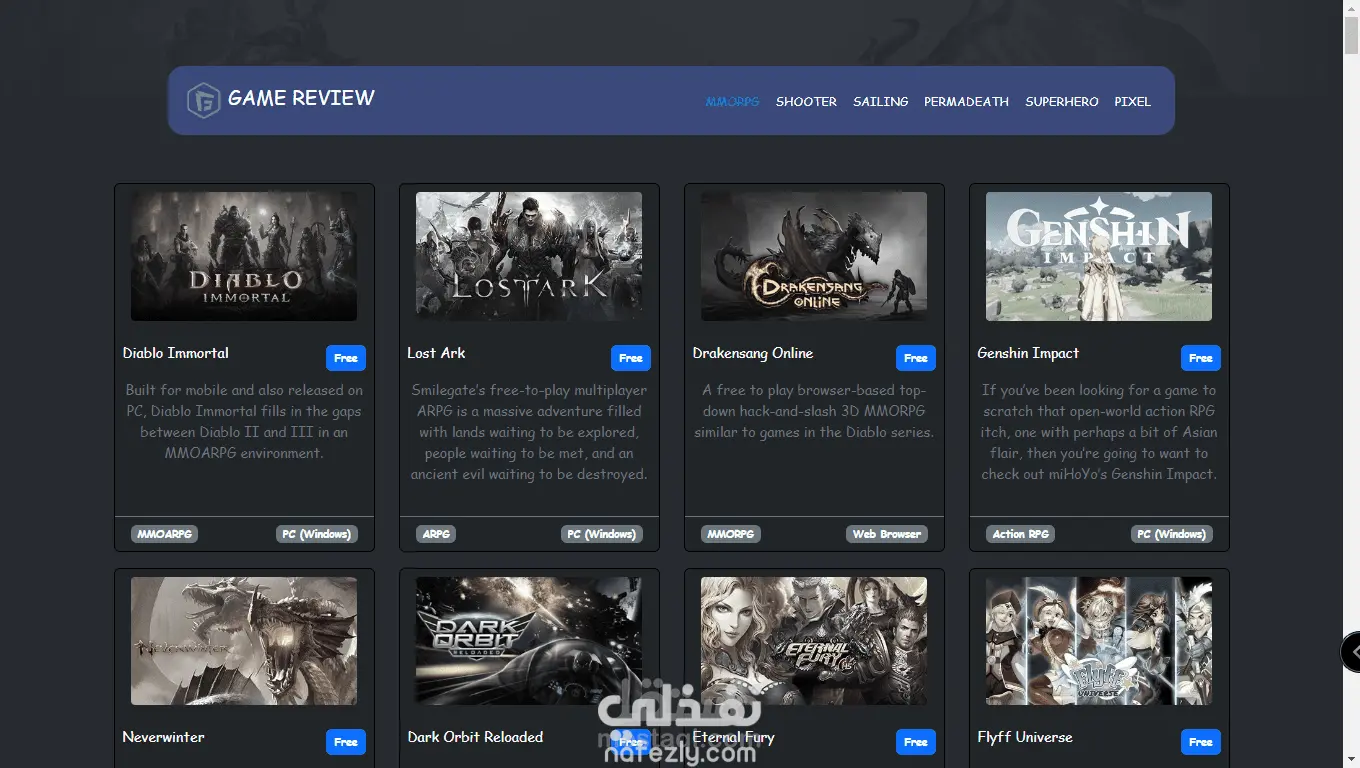The height and width of the screenshot is (768, 1360).
Task: Choose the PERMADEATH category
Action: (x=966, y=102)
